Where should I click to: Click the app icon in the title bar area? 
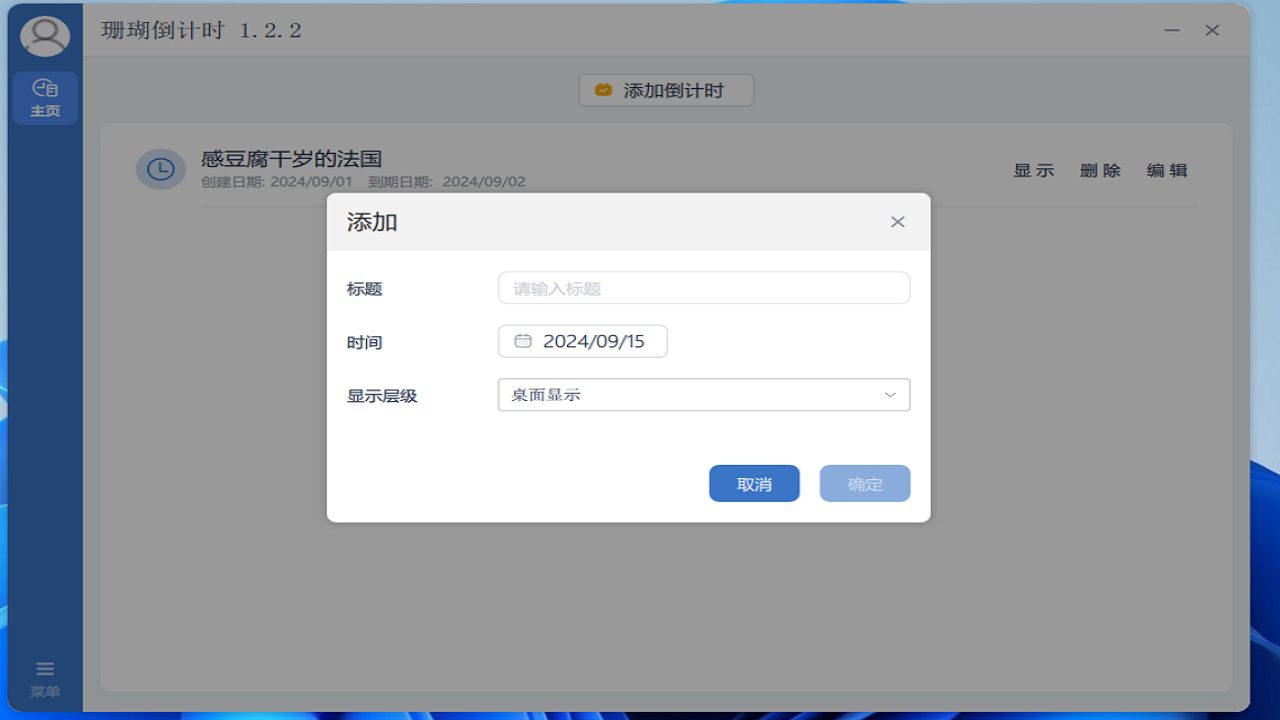(x=44, y=35)
